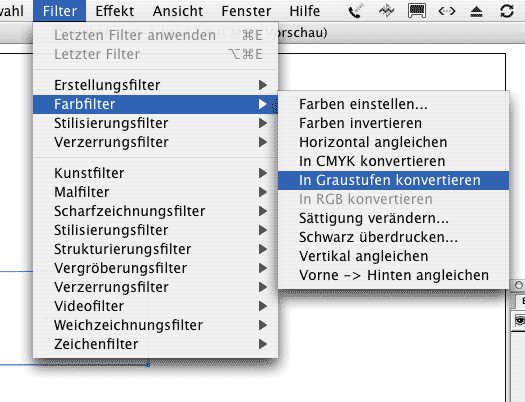Click the phone icon in menu bar

point(355,11)
